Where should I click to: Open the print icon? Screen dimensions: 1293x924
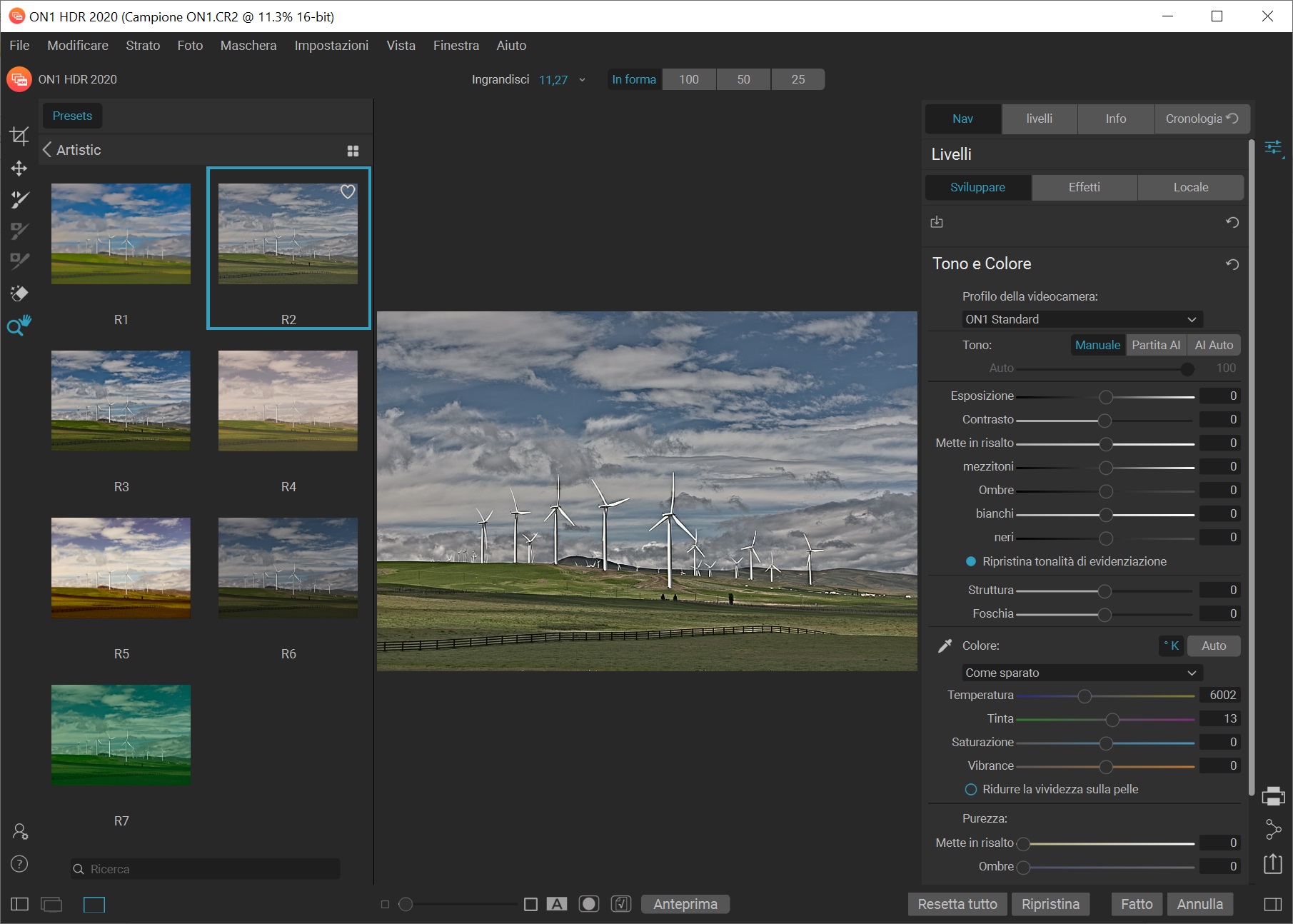1273,795
